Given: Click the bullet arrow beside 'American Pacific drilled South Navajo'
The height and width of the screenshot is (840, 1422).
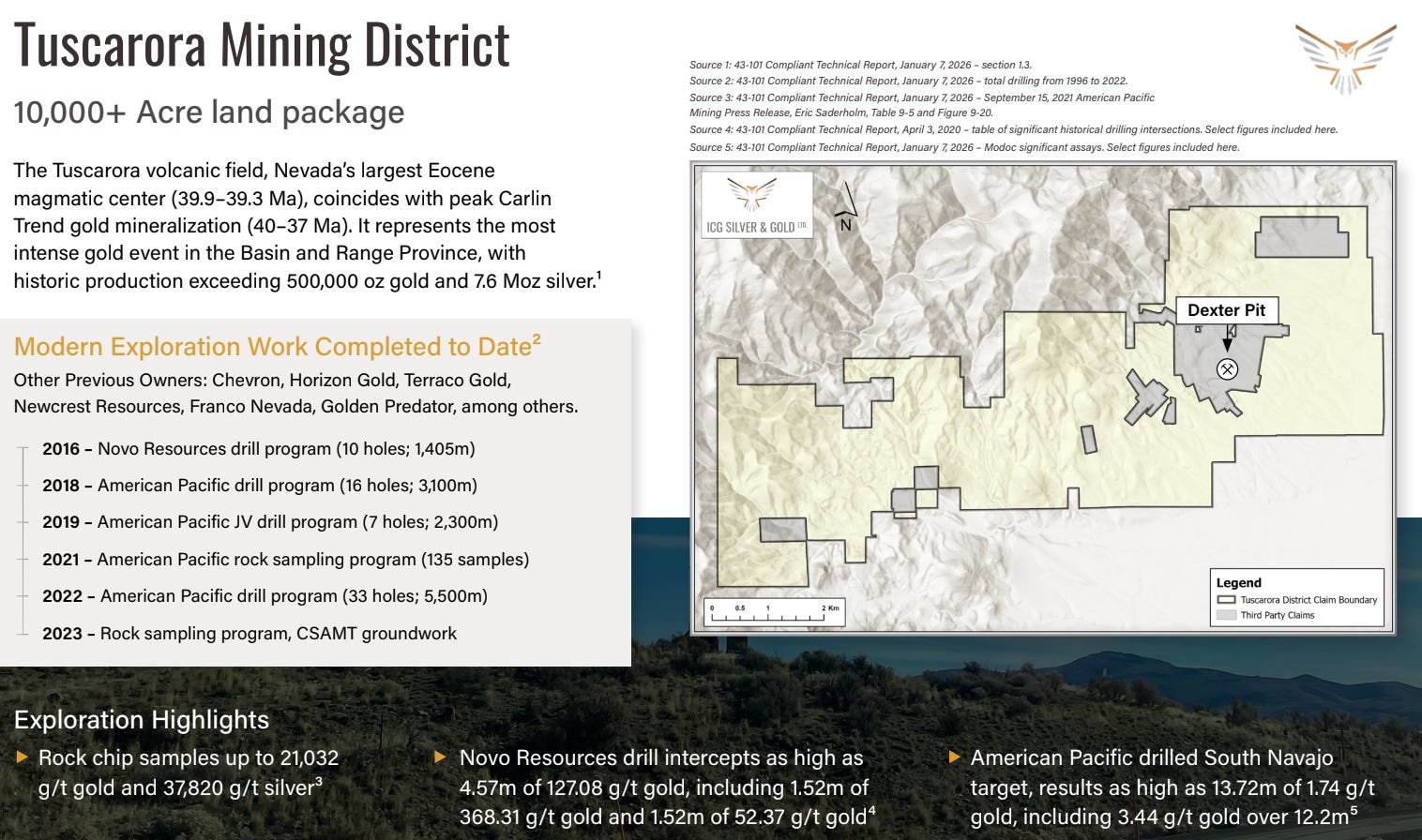Looking at the screenshot, I should tap(955, 757).
